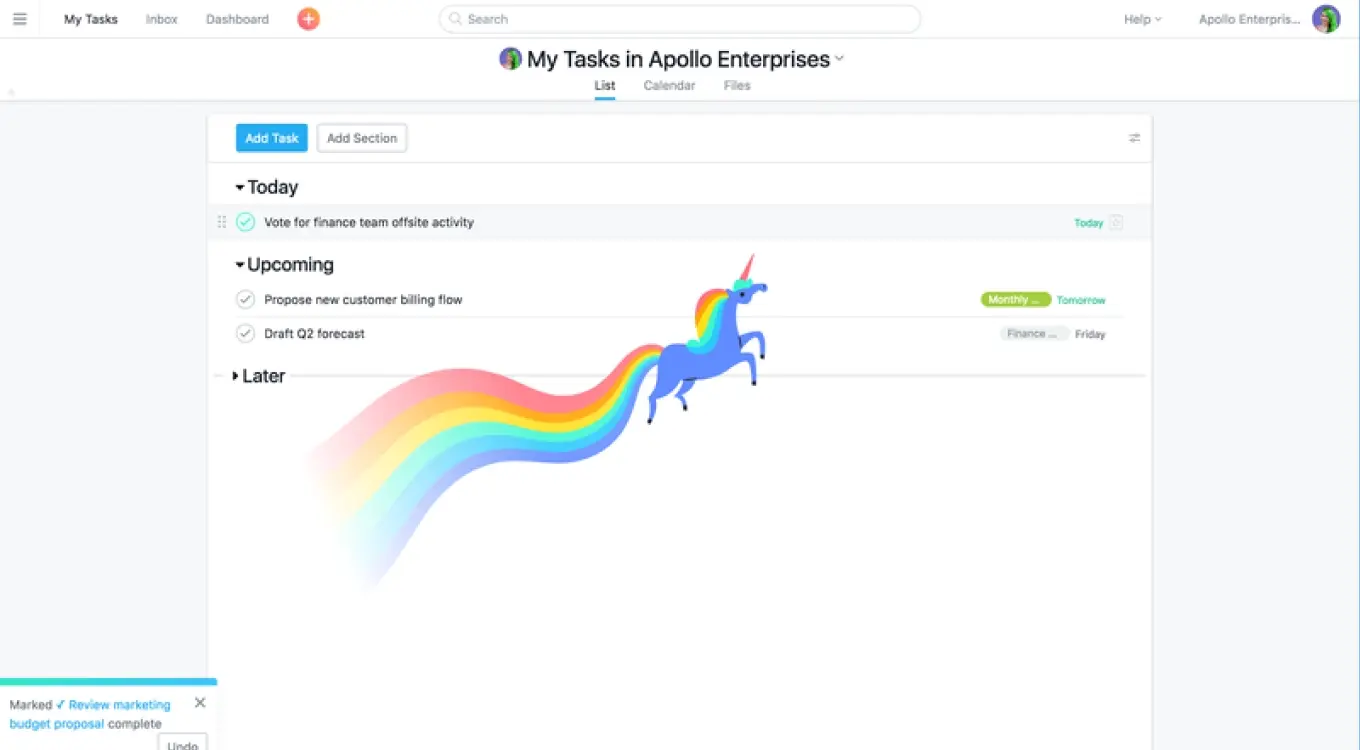Switch to the Calendar tab
This screenshot has width=1360, height=750.
[669, 86]
